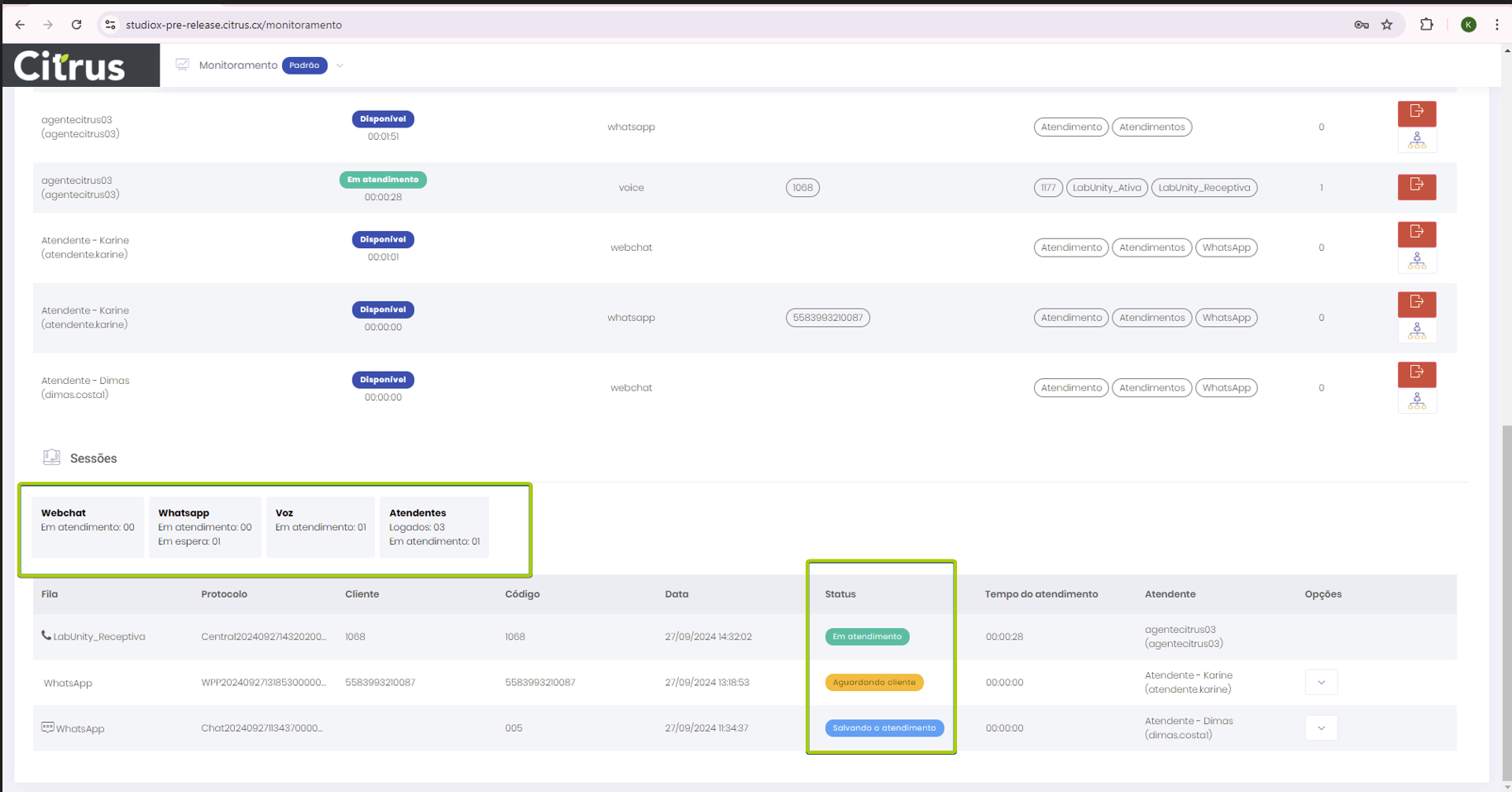Click hierarchy icon for agentecitrus03 whatsapp row
The image size is (1512, 792).
point(1416,141)
